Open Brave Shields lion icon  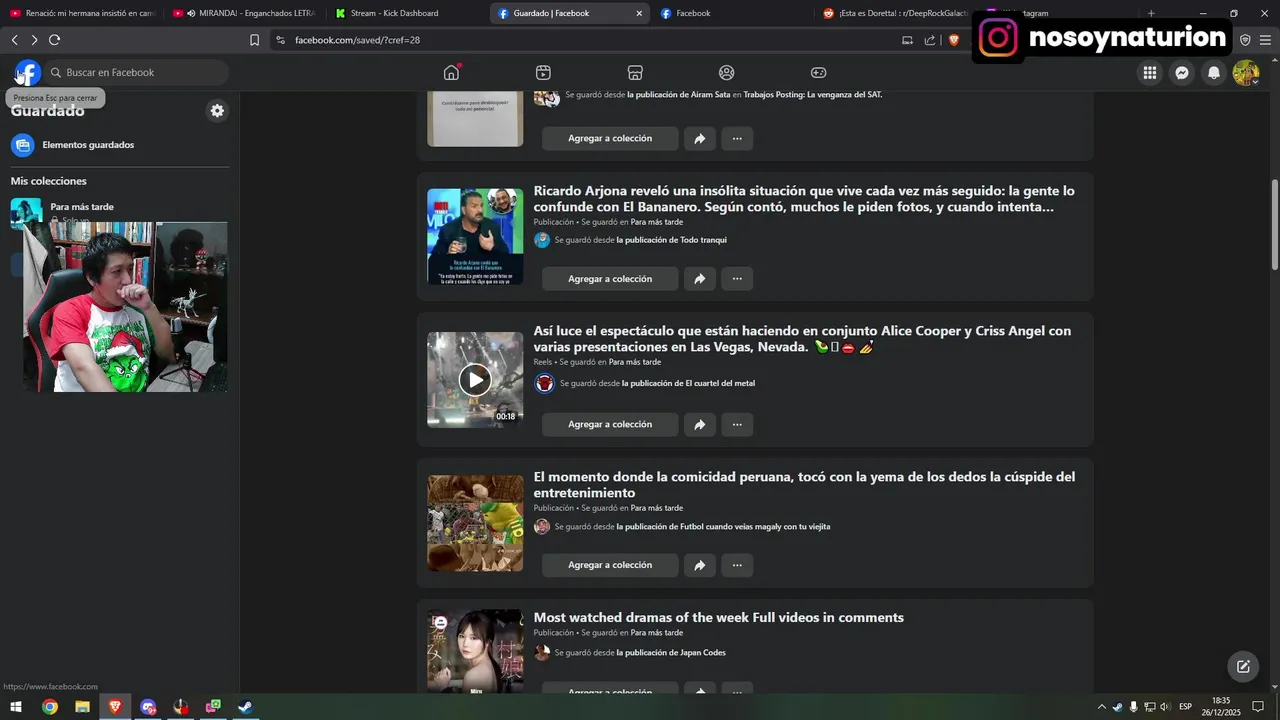click(953, 40)
